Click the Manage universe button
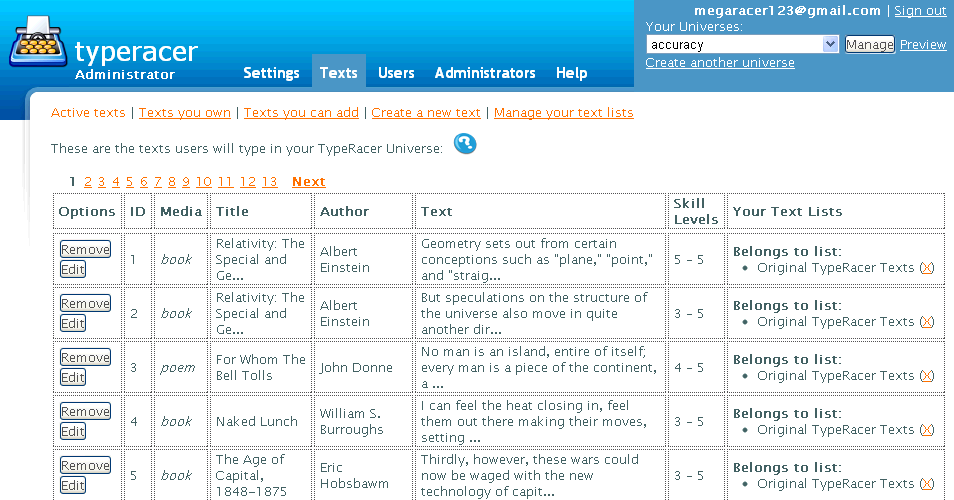Image resolution: width=954 pixels, height=500 pixels. coord(869,45)
